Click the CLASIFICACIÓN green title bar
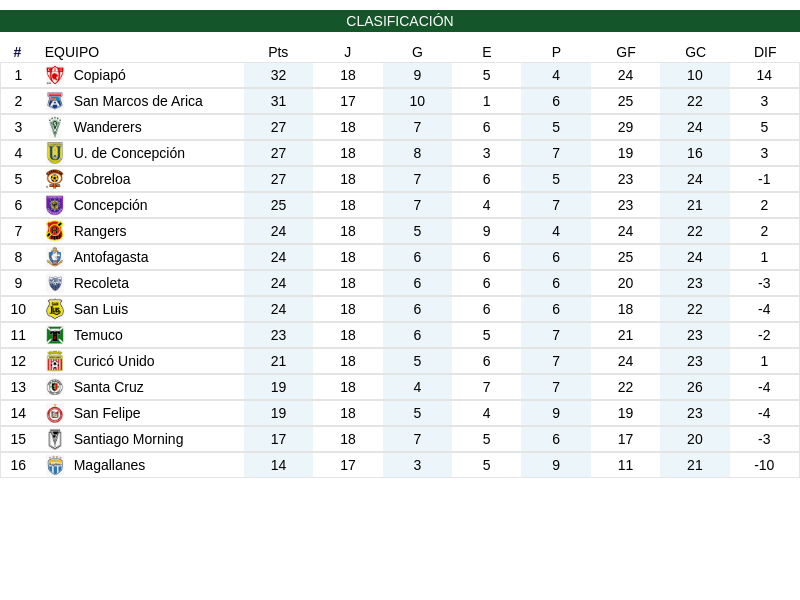Screen dimensions: 800x600 pyautogui.click(x=400, y=21)
